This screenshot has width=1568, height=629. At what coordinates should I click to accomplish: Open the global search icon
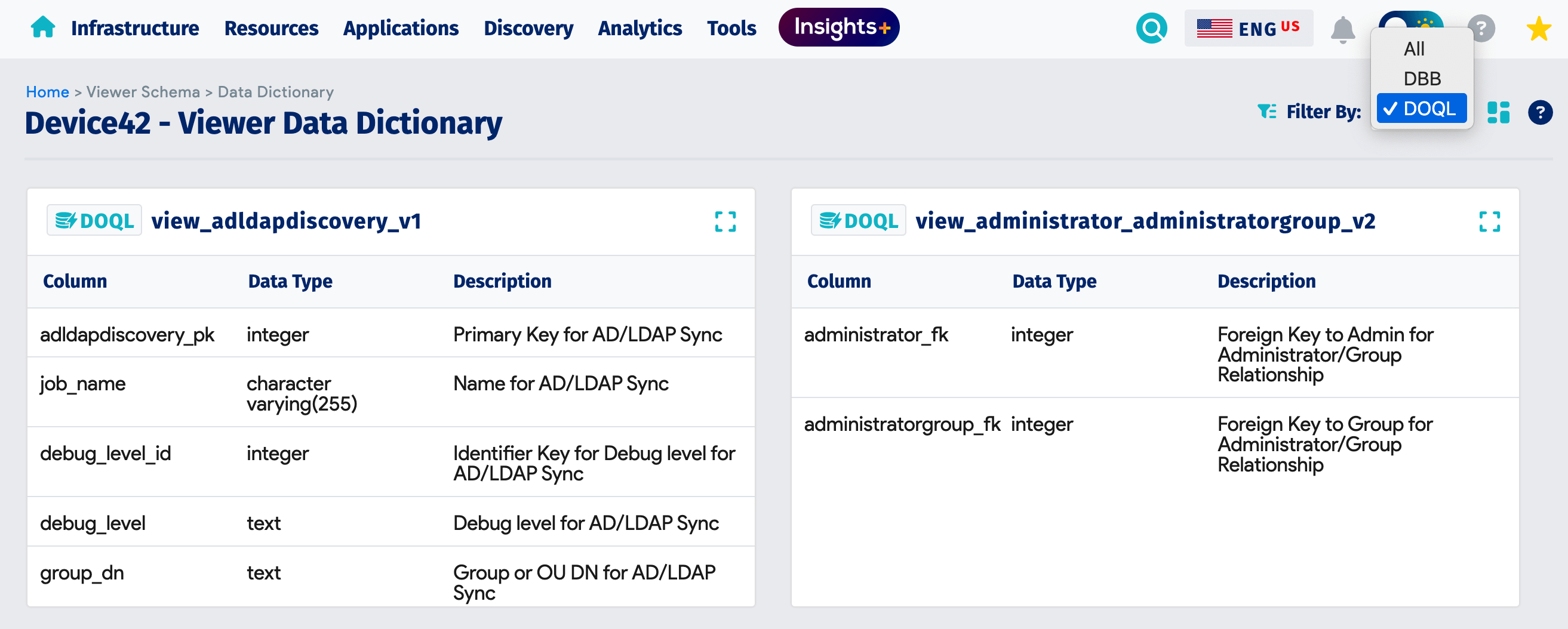[1151, 28]
